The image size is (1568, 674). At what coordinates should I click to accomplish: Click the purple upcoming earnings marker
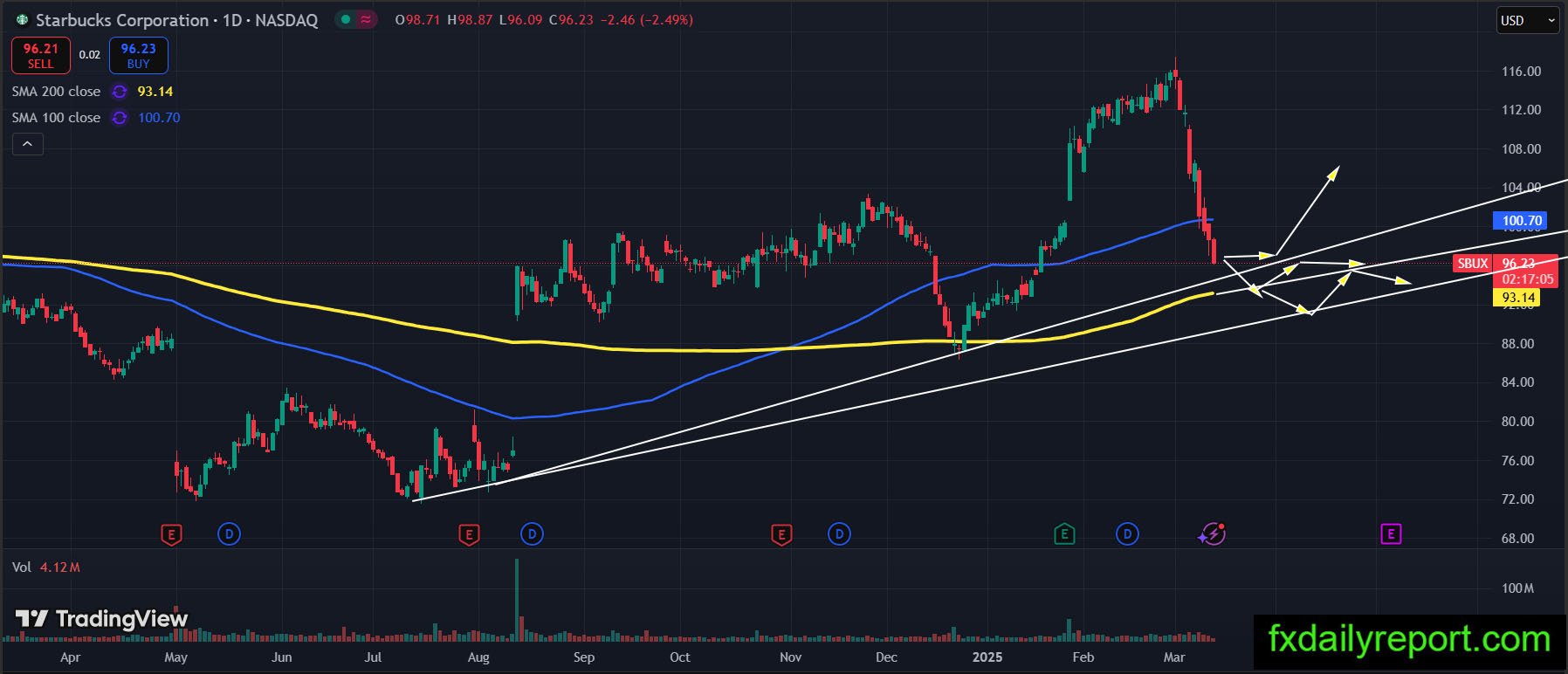point(1391,533)
